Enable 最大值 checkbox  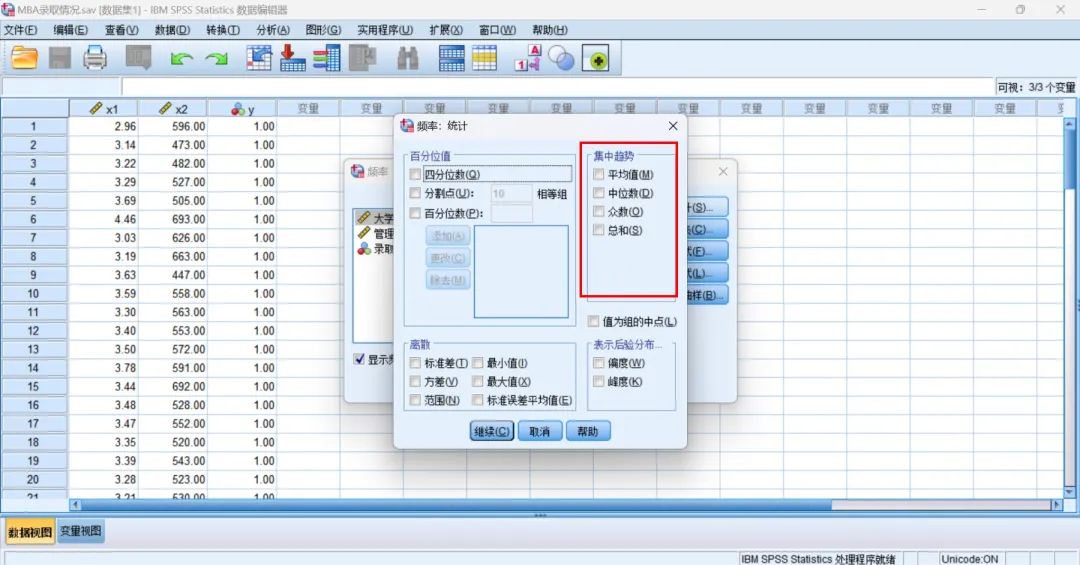click(x=477, y=381)
